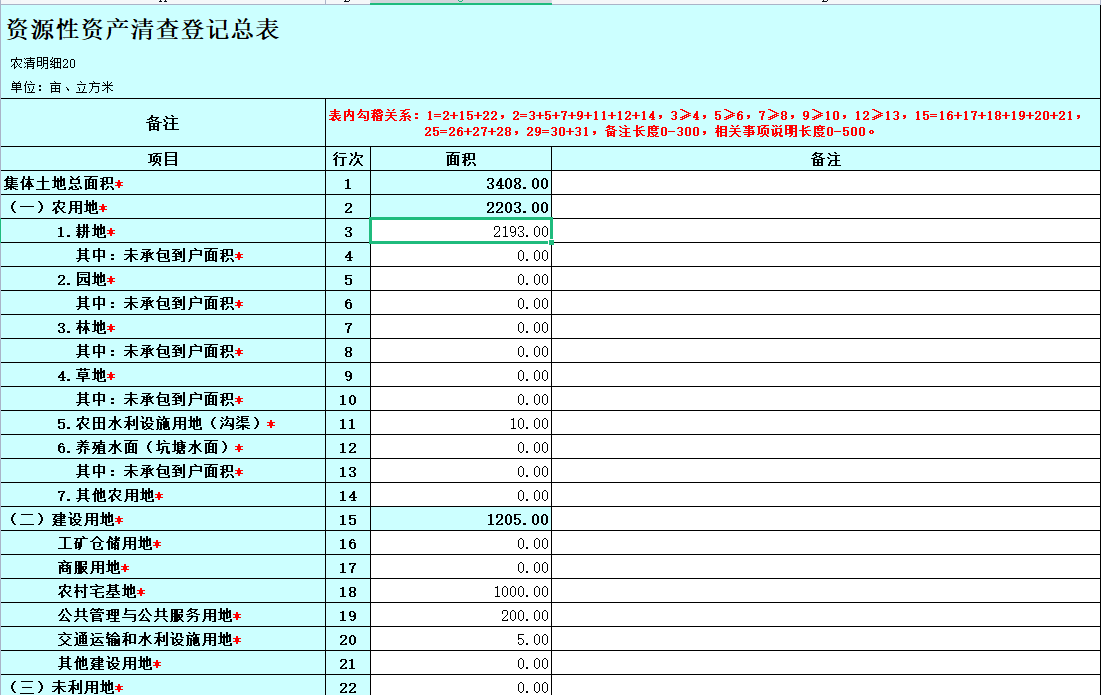Screen dimensions: 1102x695
Task: Click the 面积 column header
Action: [461, 159]
